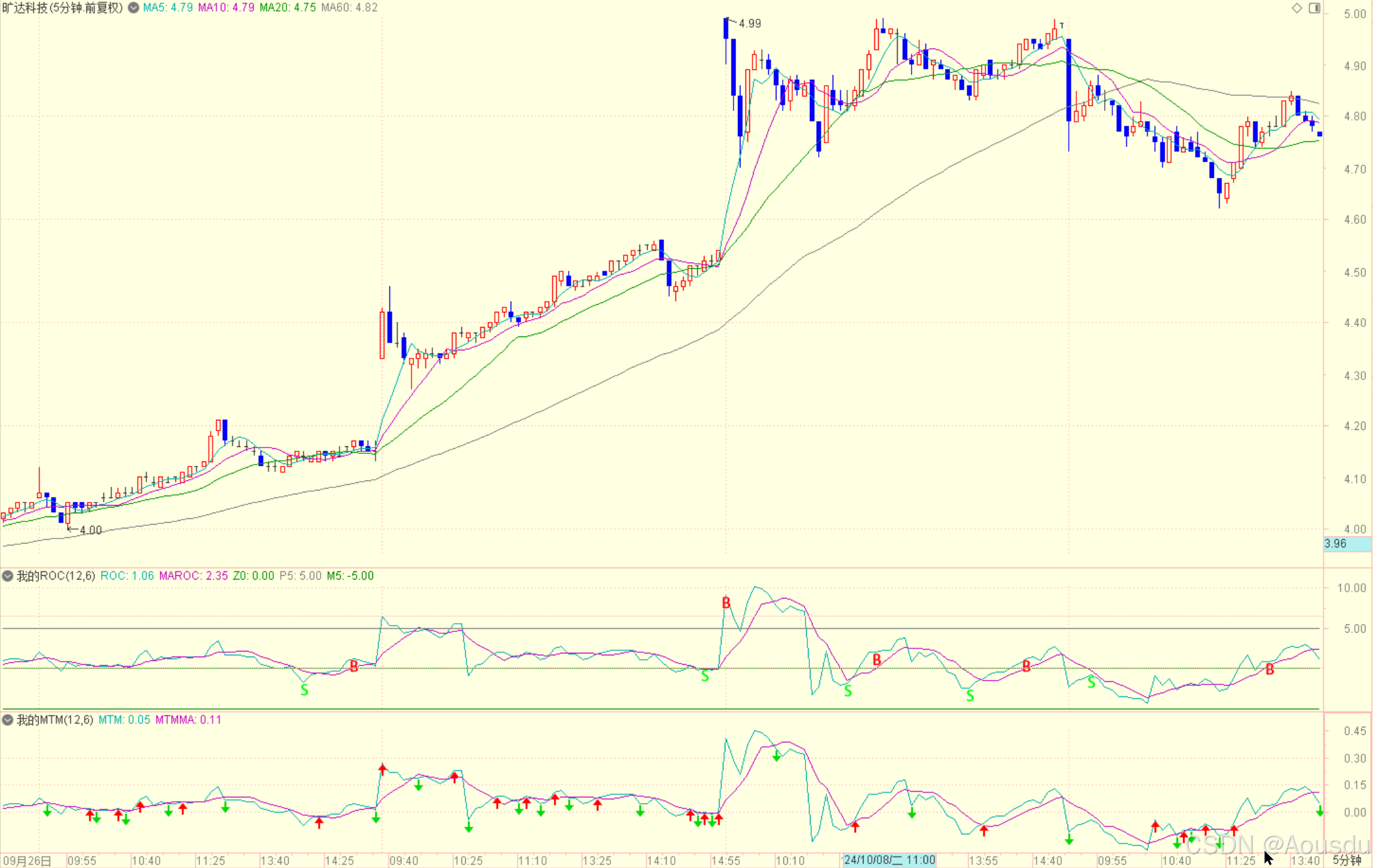Select the MA5: 4.79 legend label
This screenshot has width=1373, height=868.
[167, 8]
